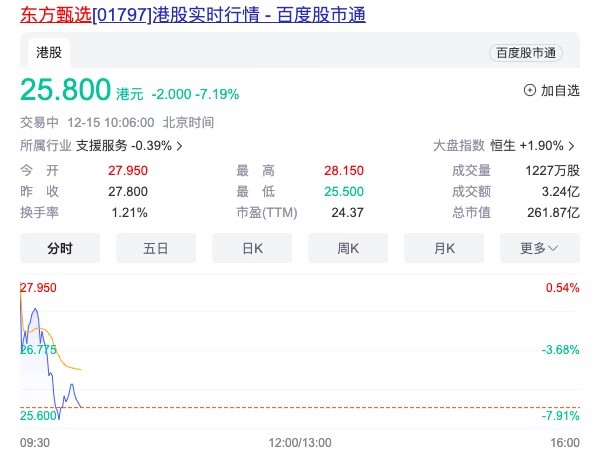Open the 更多 dropdown
Viewport: 596px width, 454px height.
pos(540,248)
